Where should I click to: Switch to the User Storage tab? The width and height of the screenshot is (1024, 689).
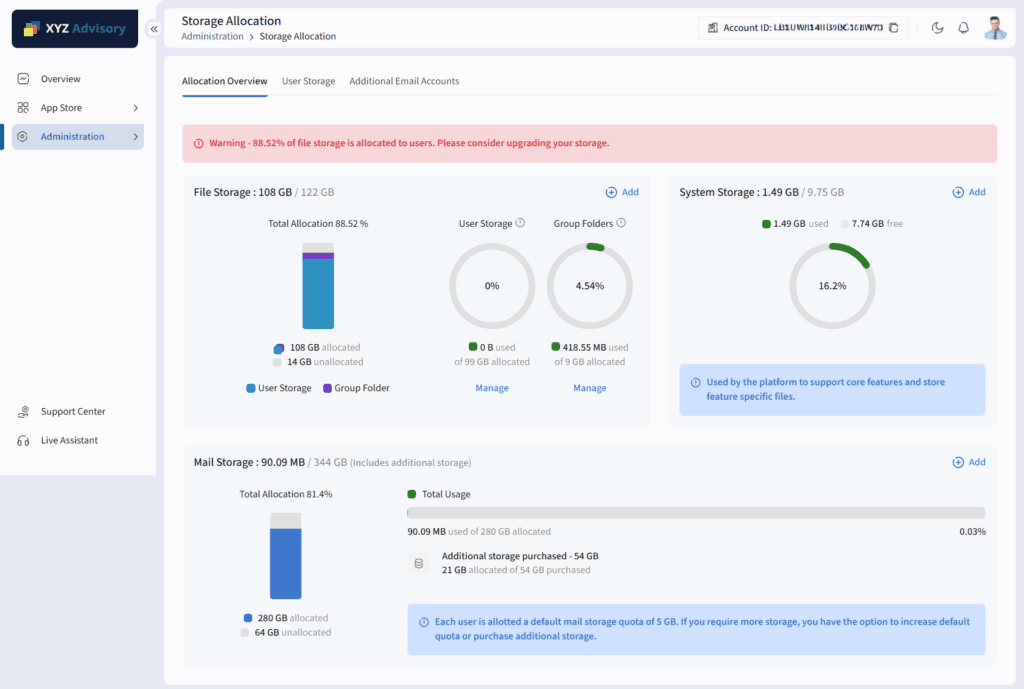pyautogui.click(x=308, y=81)
